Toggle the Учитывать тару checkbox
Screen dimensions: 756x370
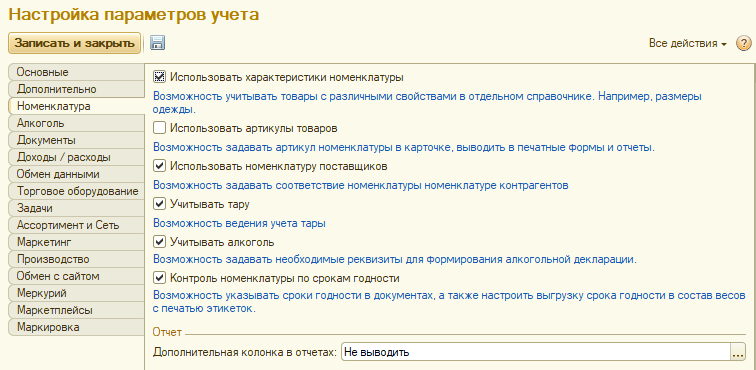[159, 204]
